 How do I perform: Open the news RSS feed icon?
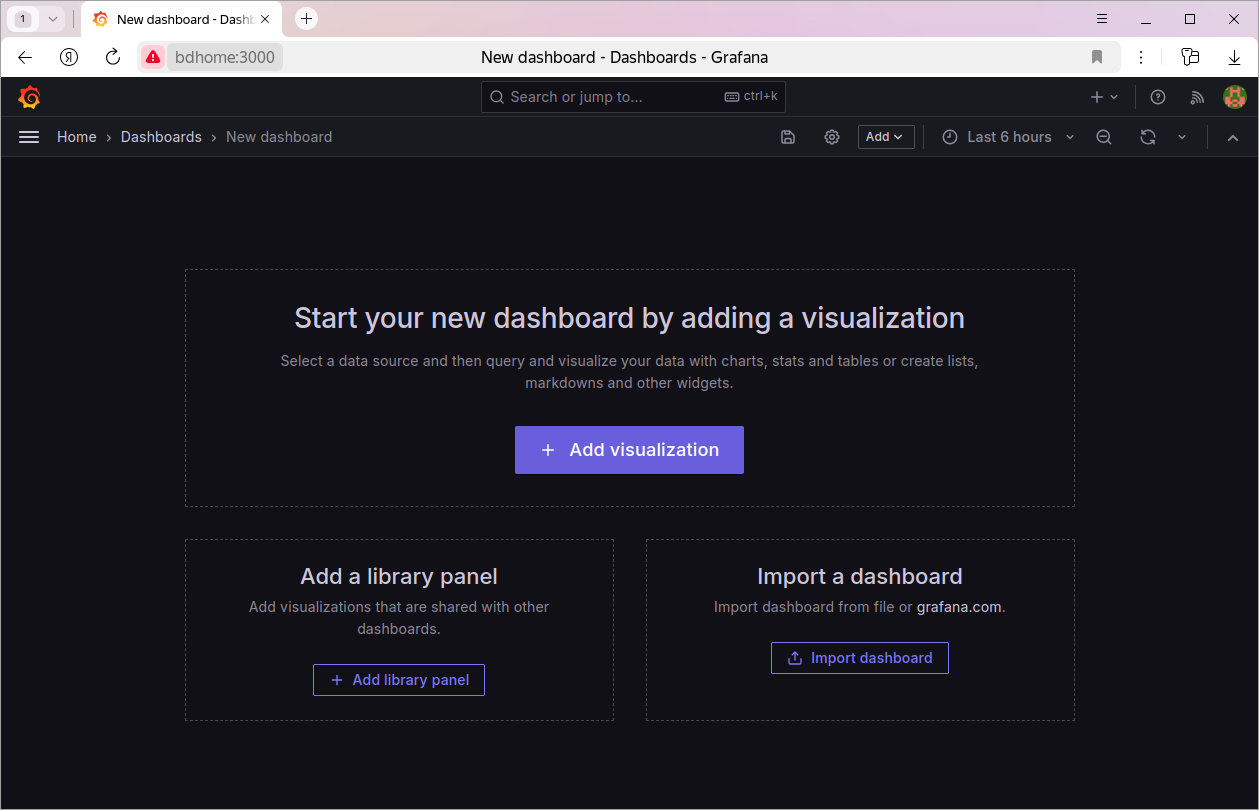click(1197, 97)
